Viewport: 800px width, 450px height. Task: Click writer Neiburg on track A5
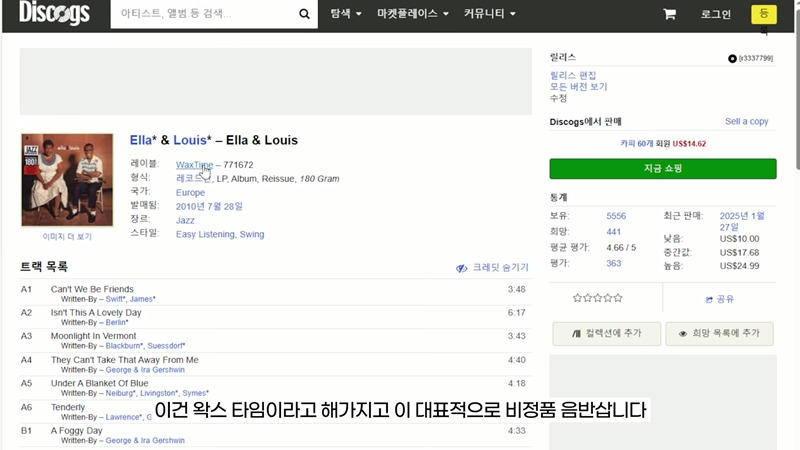[119, 393]
